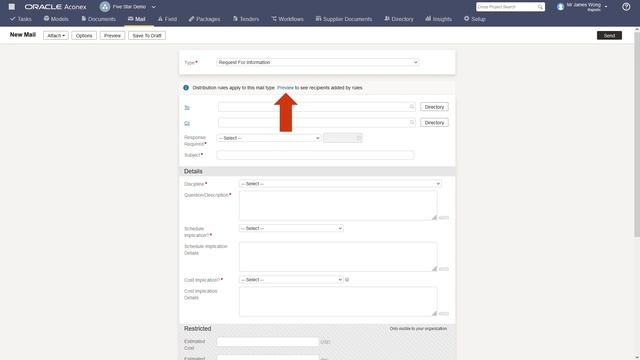Open the Insights menu

438,19
